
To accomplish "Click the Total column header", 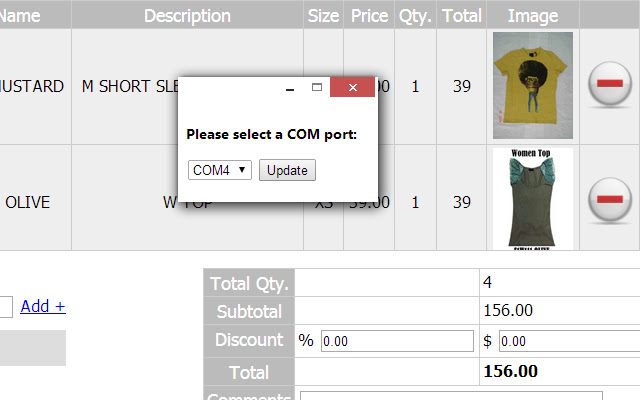I will (462, 16).
